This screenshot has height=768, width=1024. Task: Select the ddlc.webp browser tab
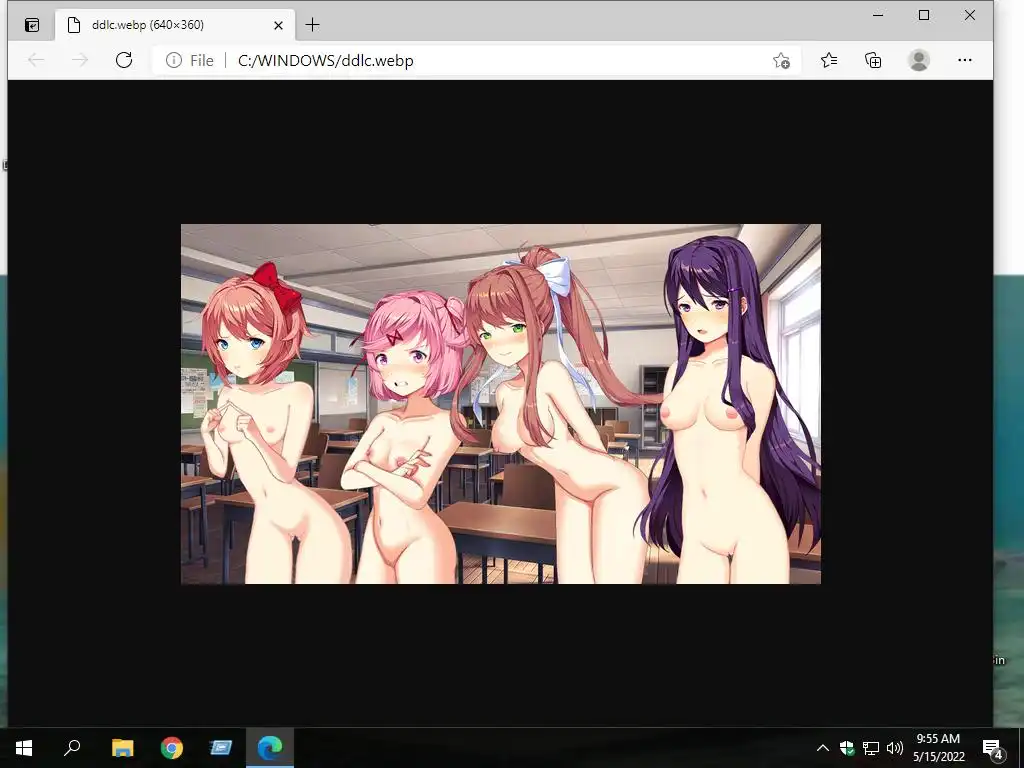coord(175,25)
